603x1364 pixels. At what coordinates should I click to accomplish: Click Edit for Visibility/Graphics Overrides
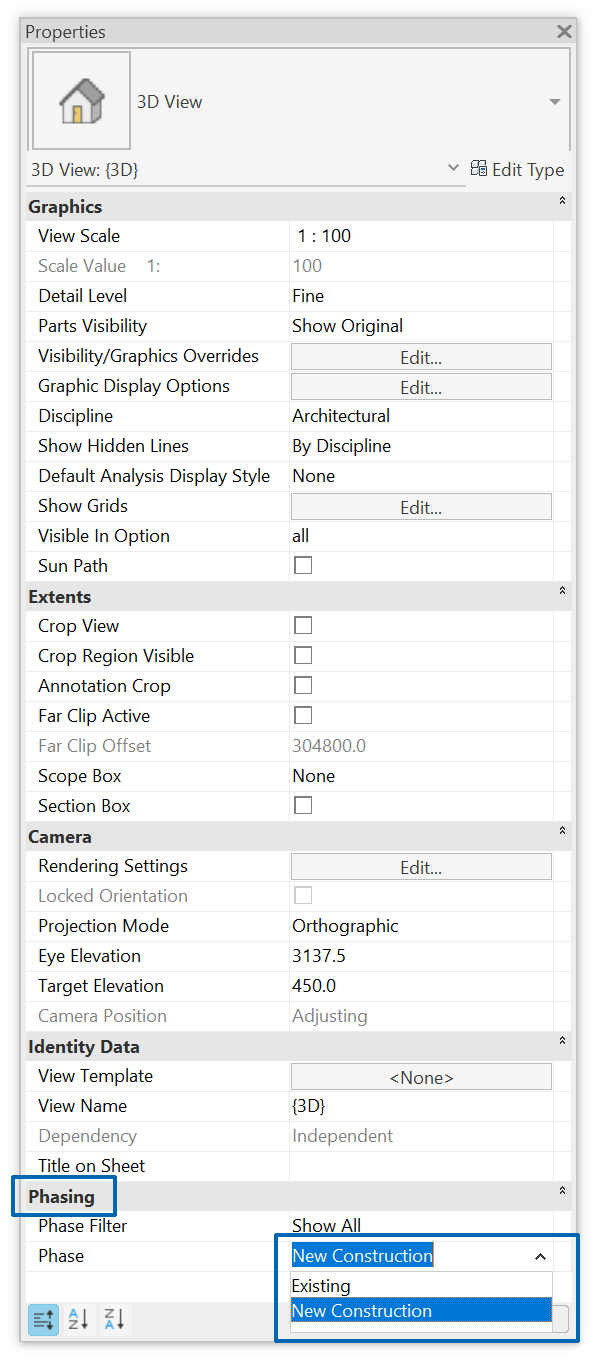tap(421, 357)
